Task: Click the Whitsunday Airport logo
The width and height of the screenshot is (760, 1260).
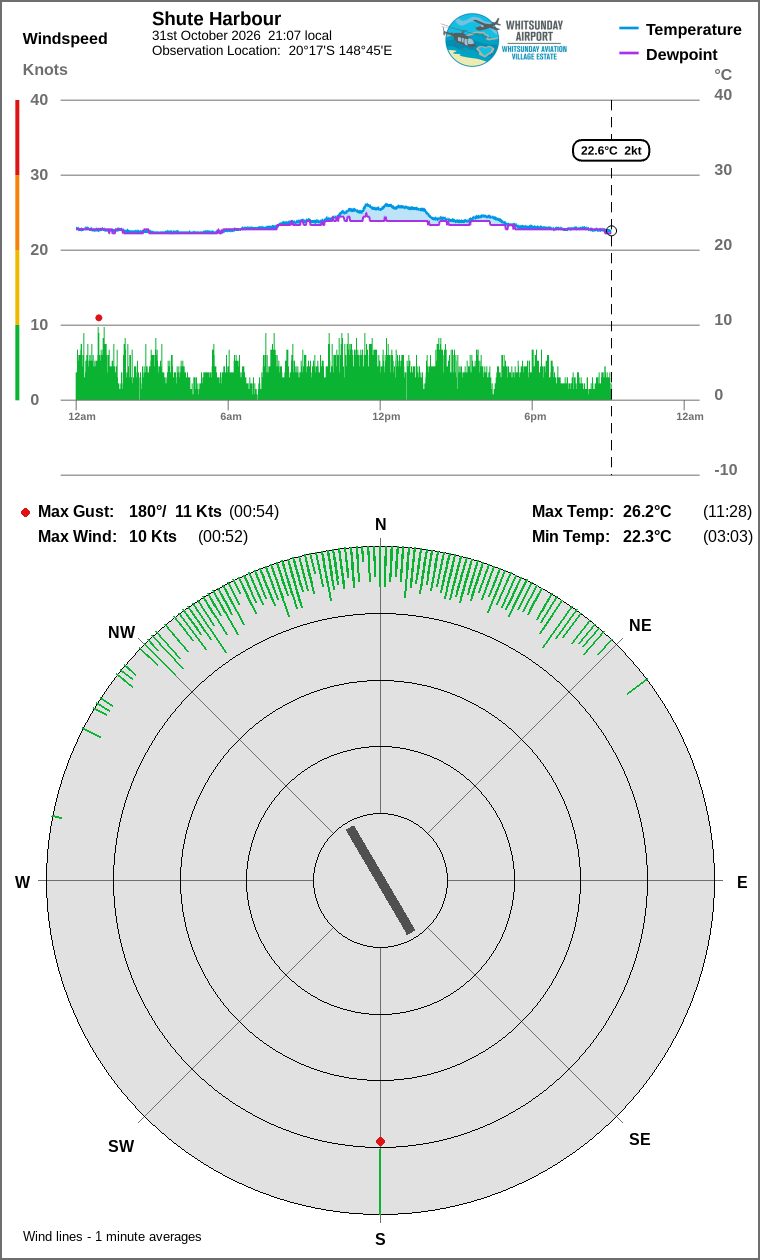Action: click(503, 40)
